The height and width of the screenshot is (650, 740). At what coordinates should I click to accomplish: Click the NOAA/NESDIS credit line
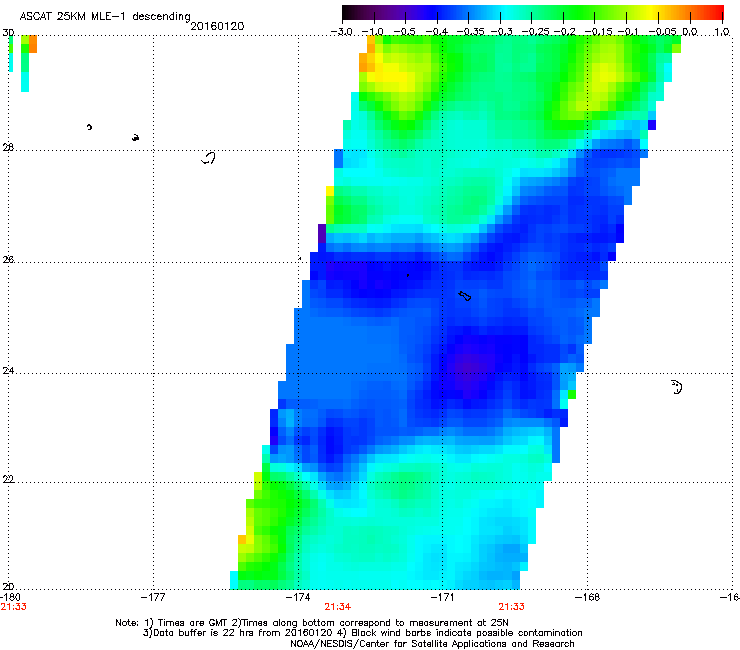coord(432,644)
